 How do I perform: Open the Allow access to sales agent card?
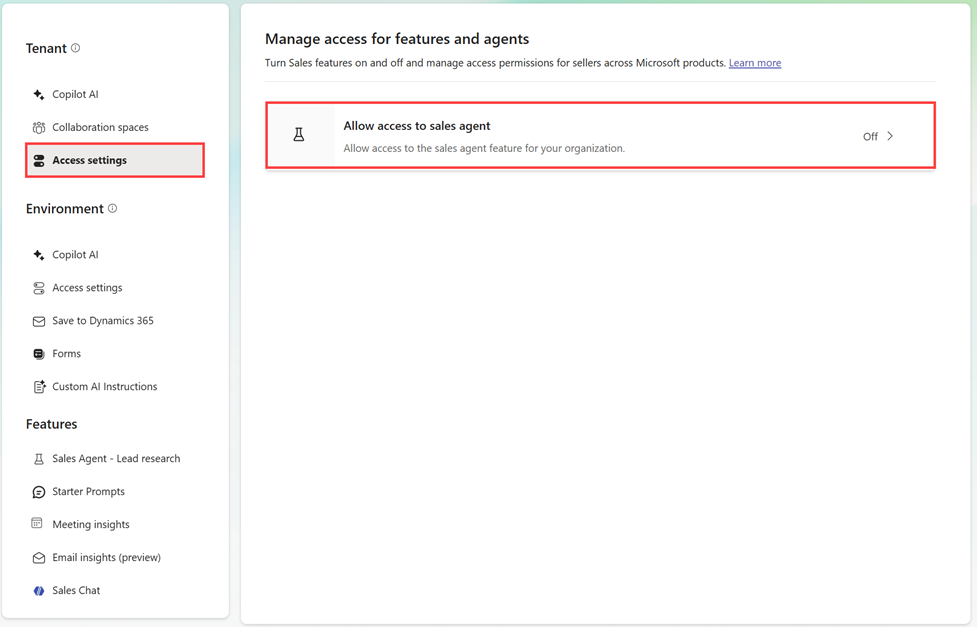[601, 136]
